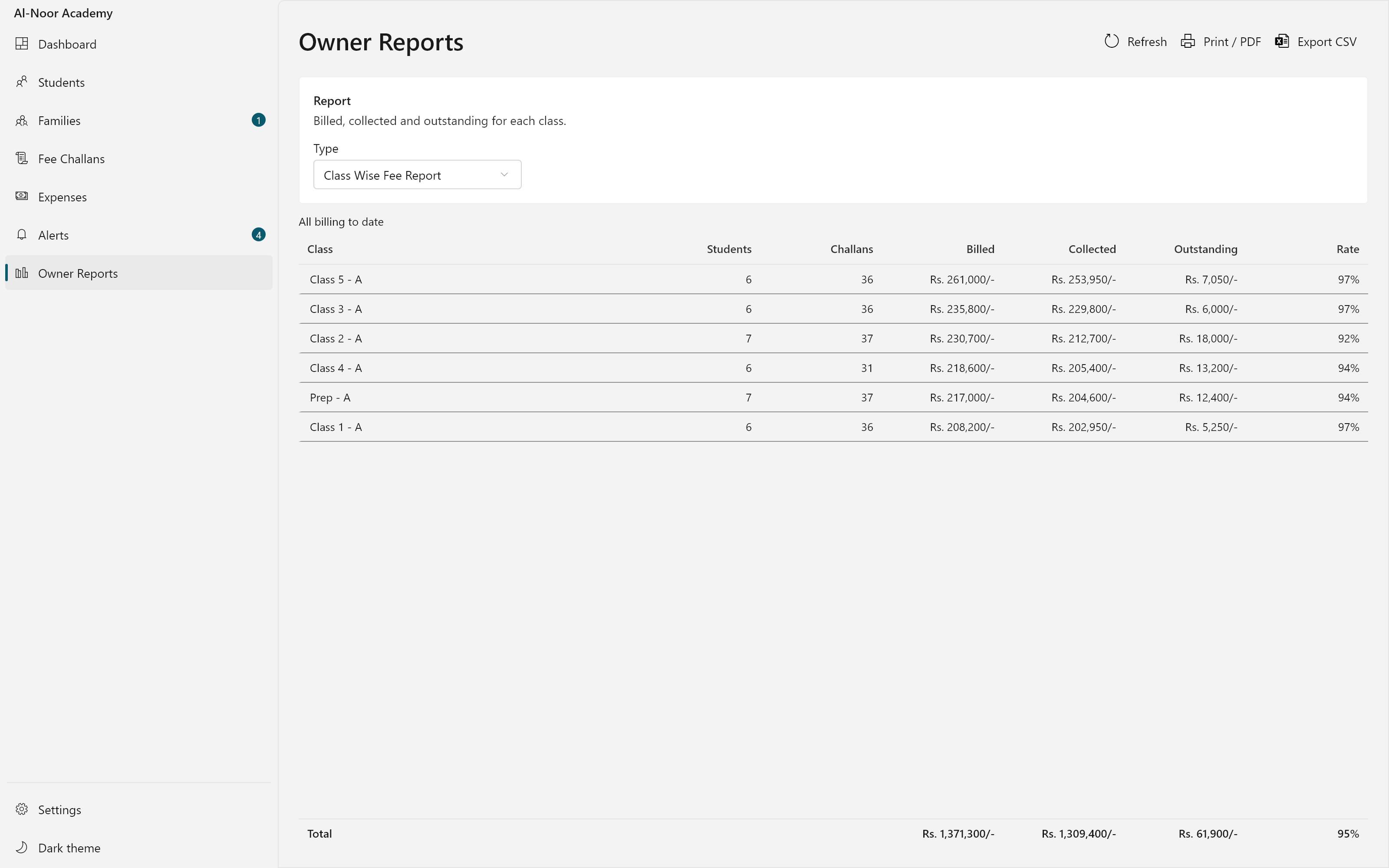
Task: Click billed amount Rs. 261,000/-
Action: click(x=962, y=279)
